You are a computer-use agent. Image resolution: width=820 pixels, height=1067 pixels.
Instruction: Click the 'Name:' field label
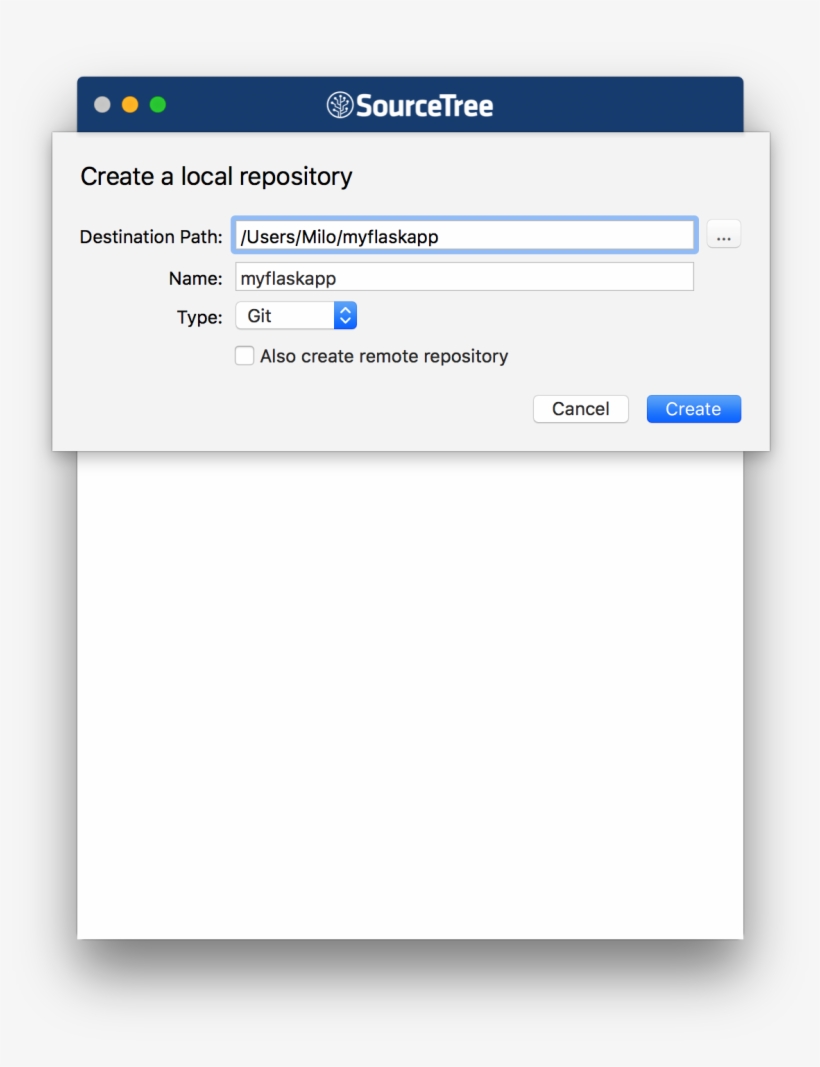click(195, 278)
